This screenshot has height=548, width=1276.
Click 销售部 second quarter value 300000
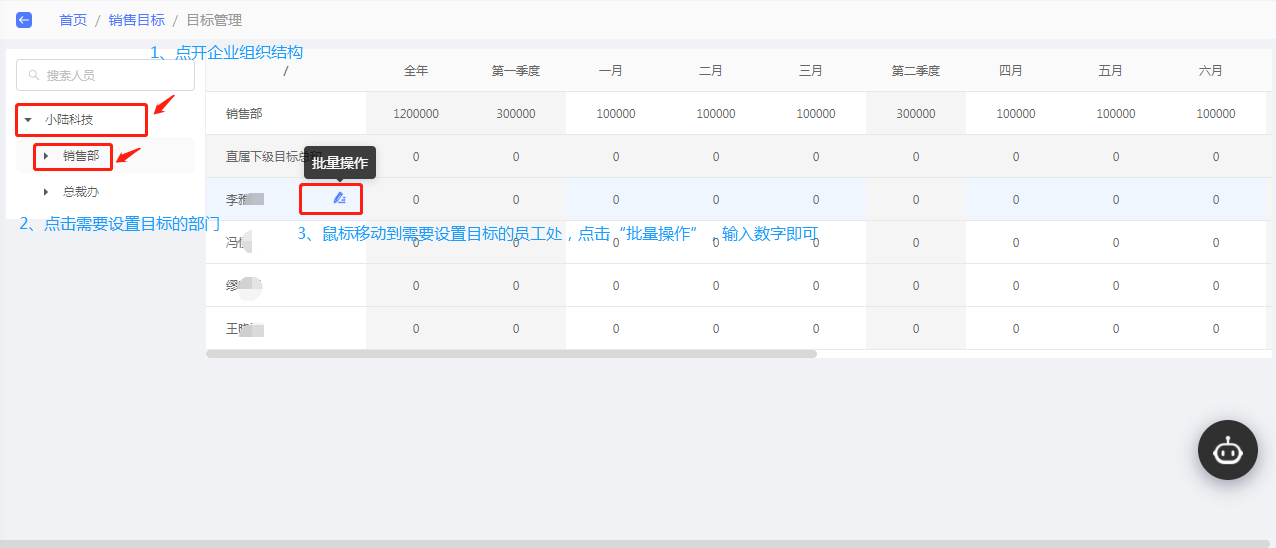(x=916, y=114)
